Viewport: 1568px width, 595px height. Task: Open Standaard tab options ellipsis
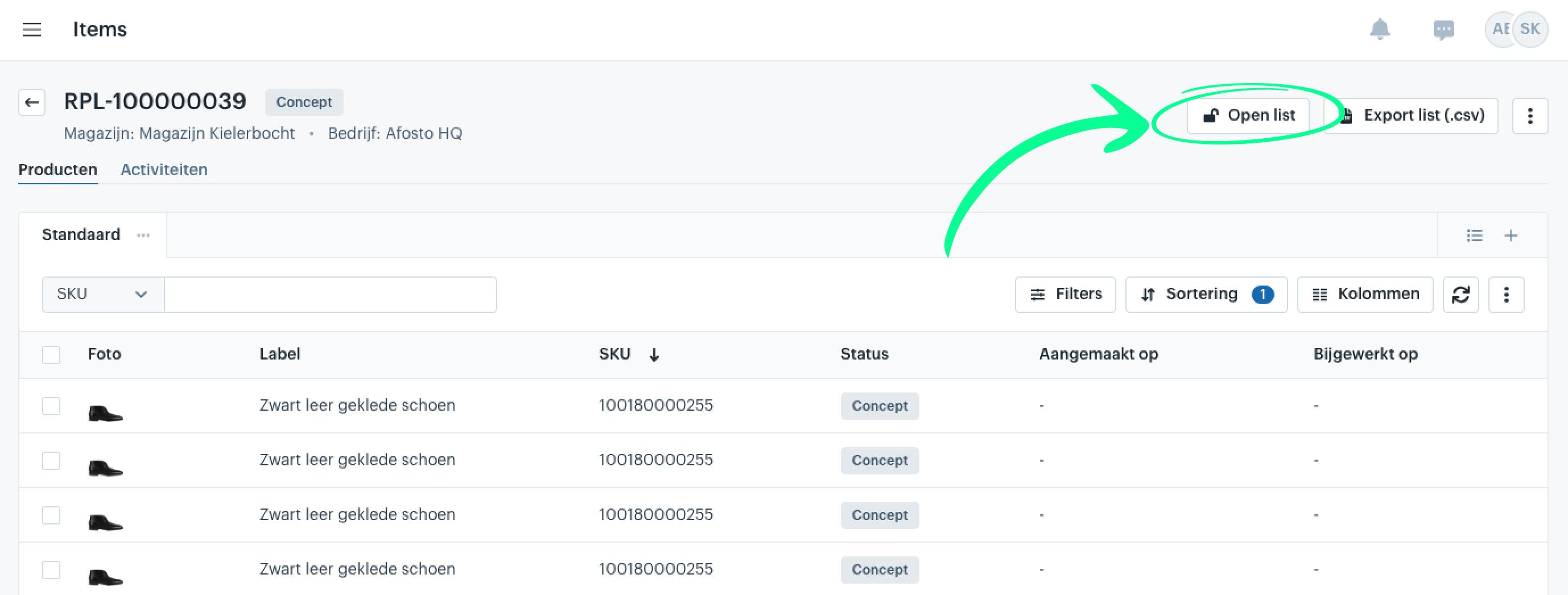pos(143,235)
